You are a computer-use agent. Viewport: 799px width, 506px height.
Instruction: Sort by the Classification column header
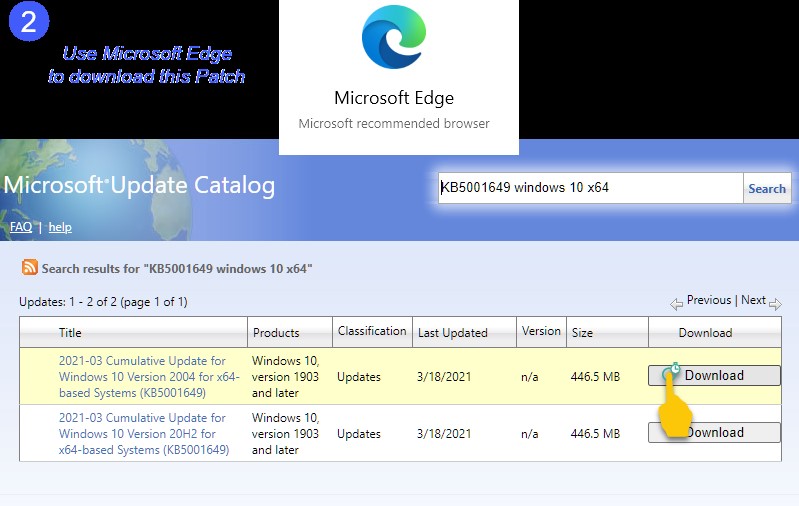point(372,331)
